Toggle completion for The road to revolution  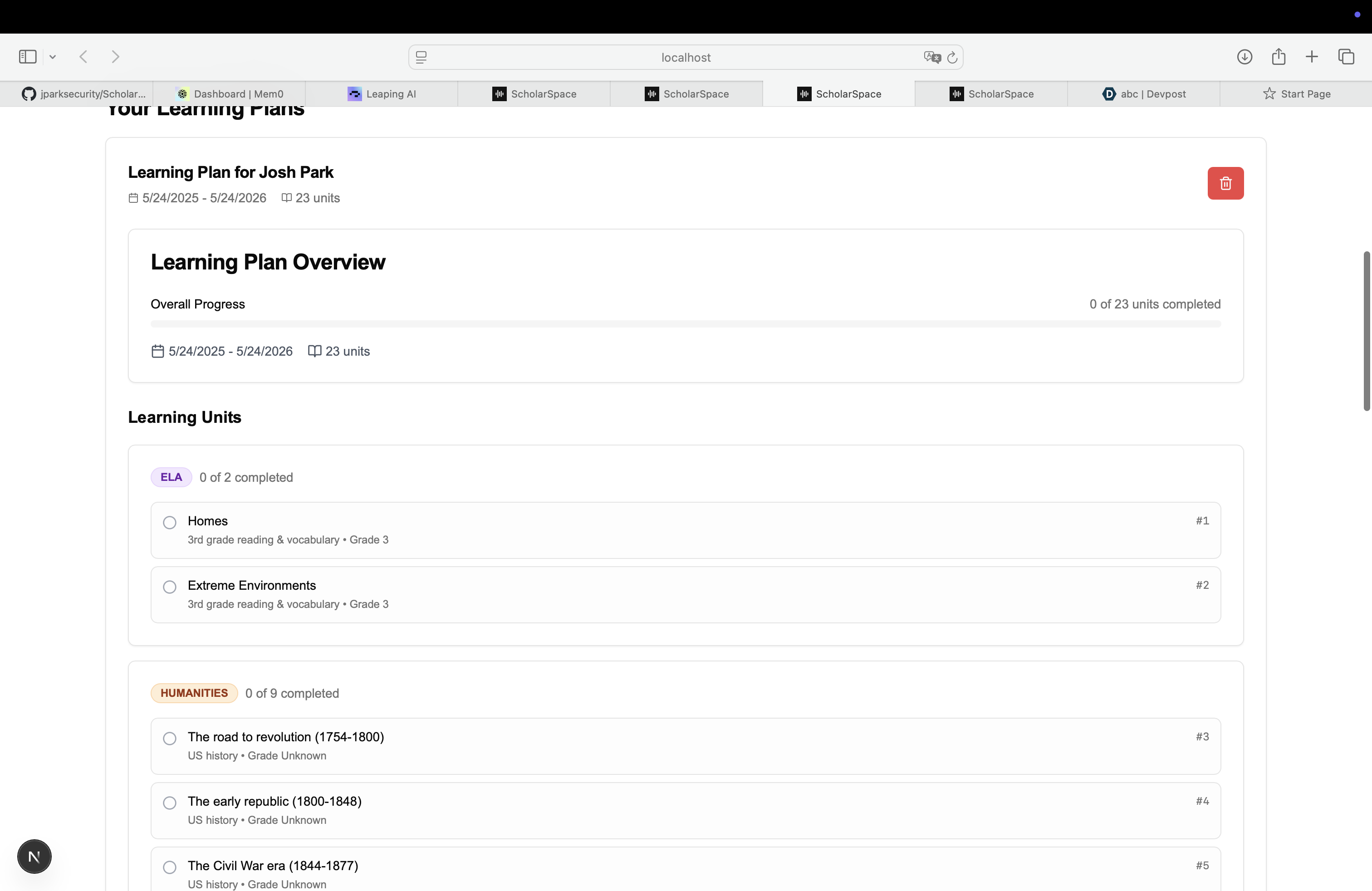coord(170,738)
